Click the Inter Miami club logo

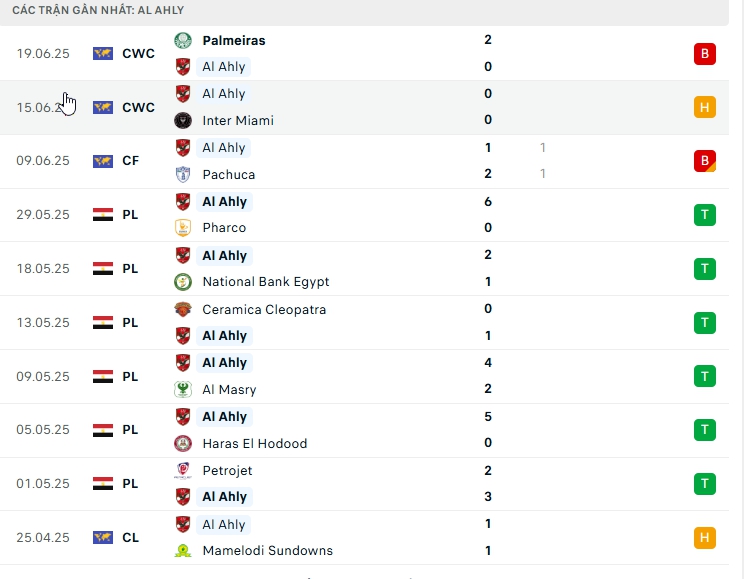(x=183, y=120)
